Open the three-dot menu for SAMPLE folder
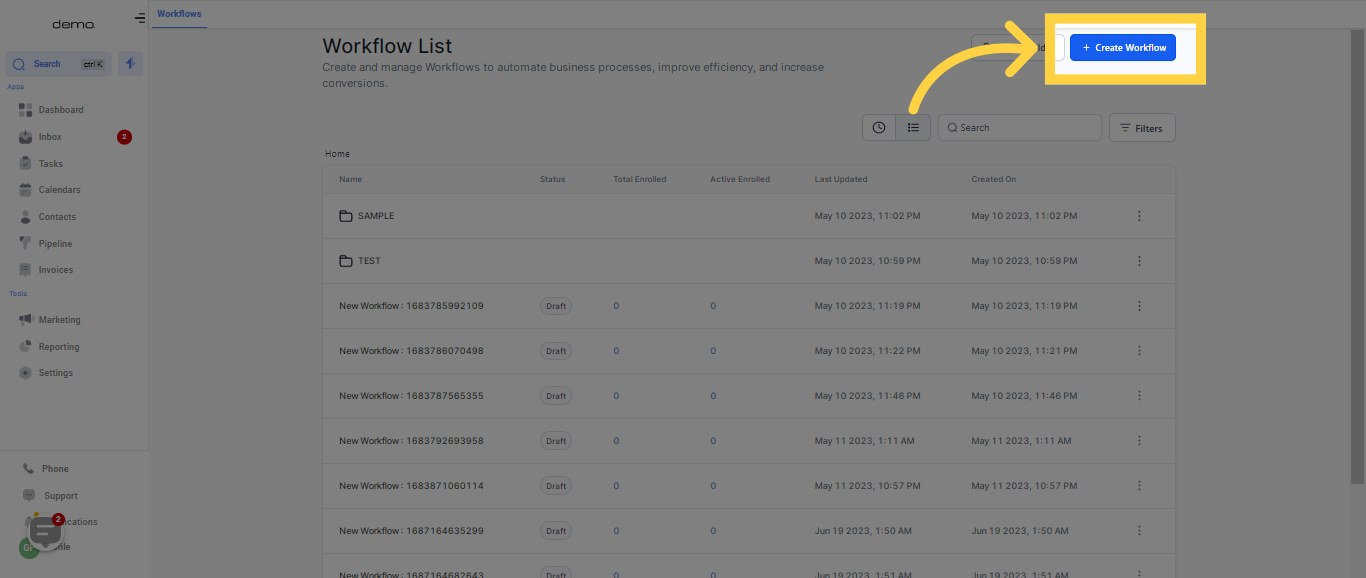 [1139, 215]
